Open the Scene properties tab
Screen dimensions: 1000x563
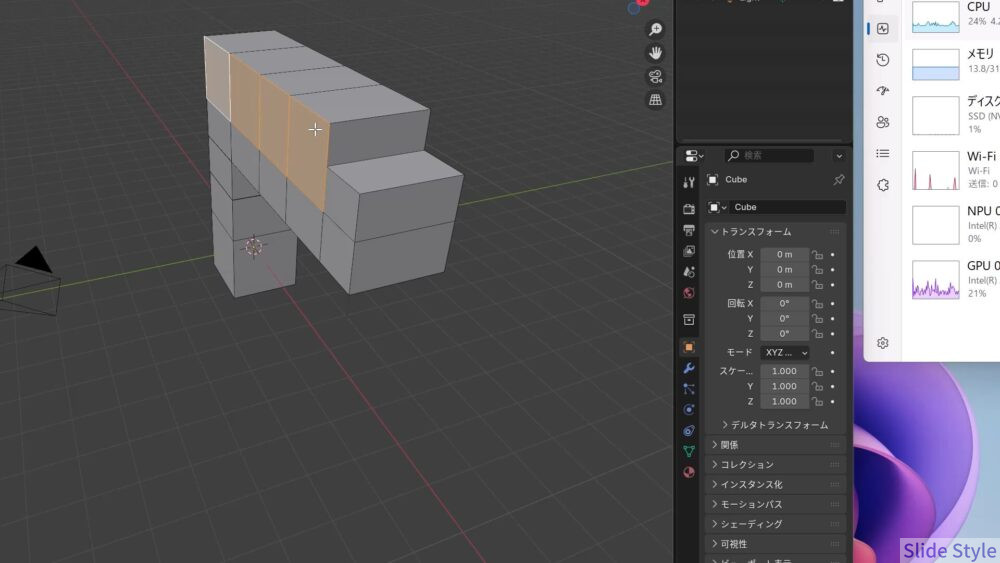click(x=689, y=272)
